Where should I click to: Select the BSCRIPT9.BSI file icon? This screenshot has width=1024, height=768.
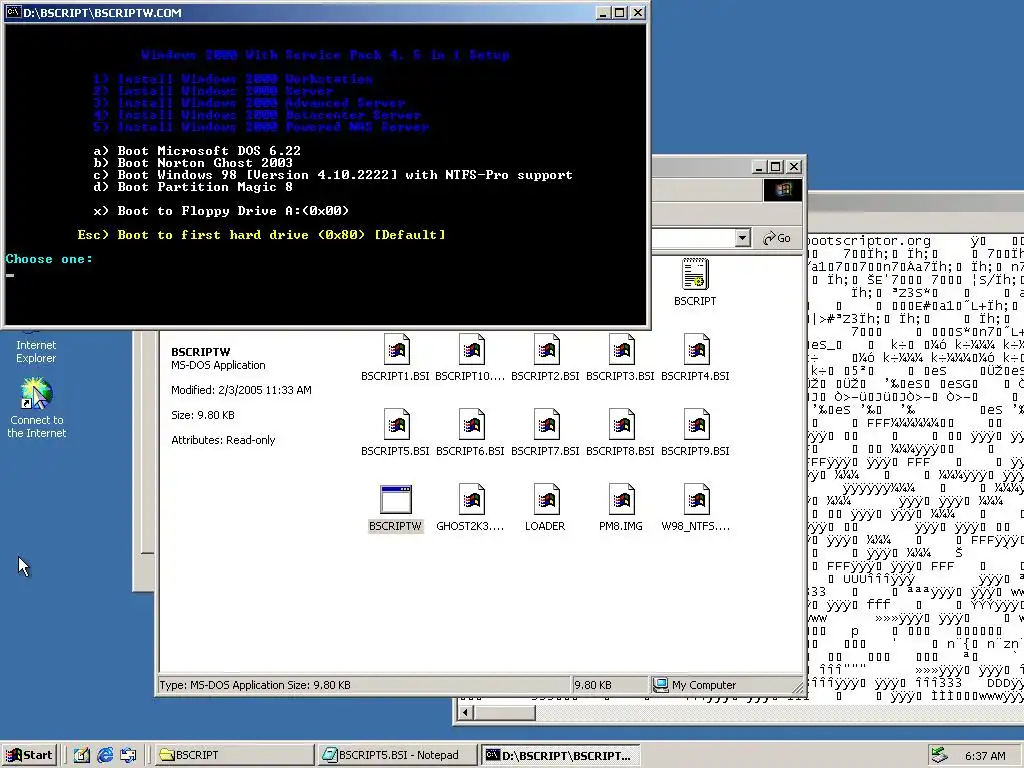(696, 424)
